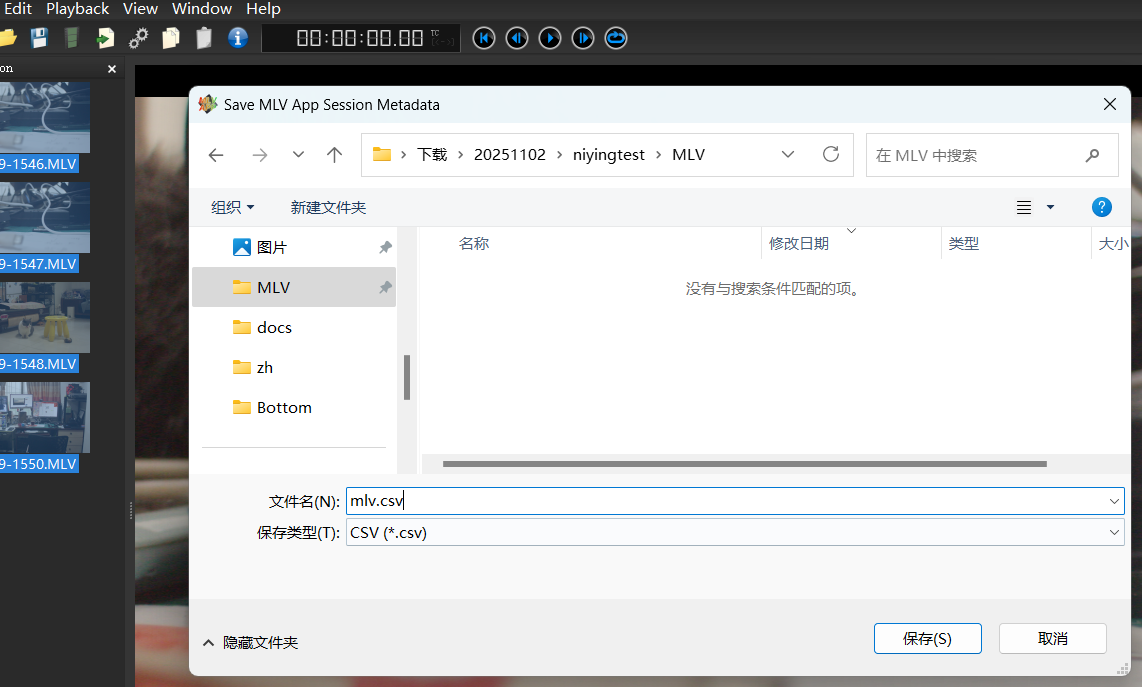Close the Save MLV App Session dialog
This screenshot has width=1142, height=687.
(1109, 104)
